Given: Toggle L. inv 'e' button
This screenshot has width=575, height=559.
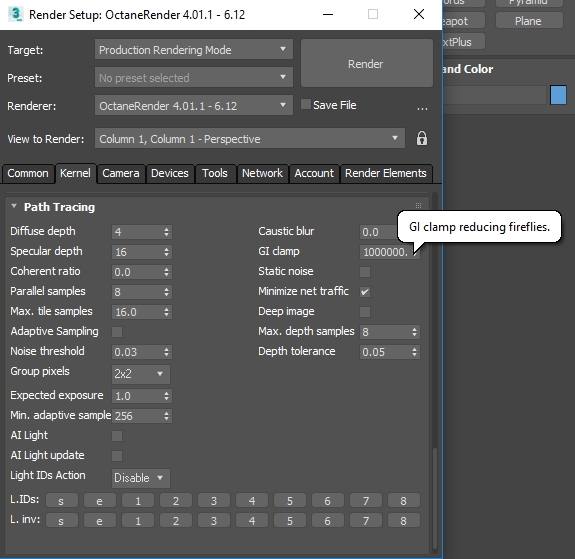Looking at the screenshot, I should coord(100,520).
